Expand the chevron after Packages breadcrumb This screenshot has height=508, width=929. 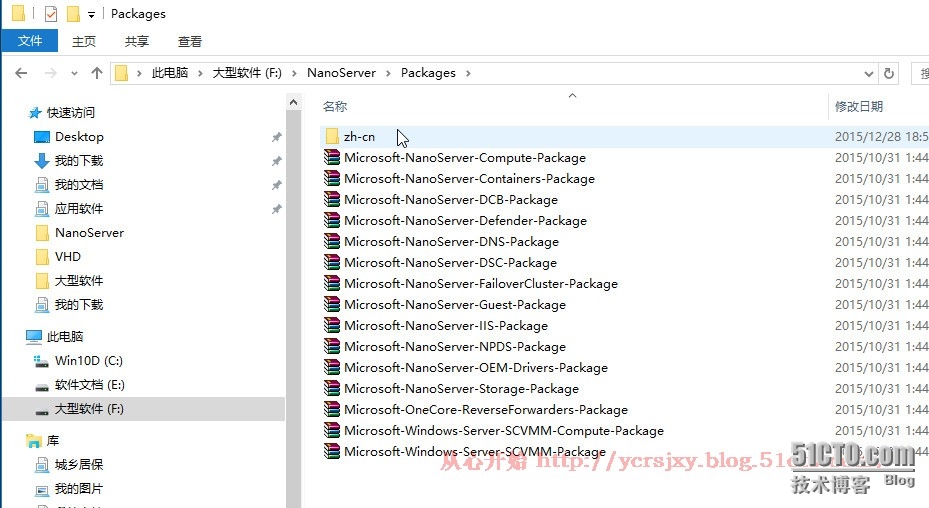click(468, 73)
